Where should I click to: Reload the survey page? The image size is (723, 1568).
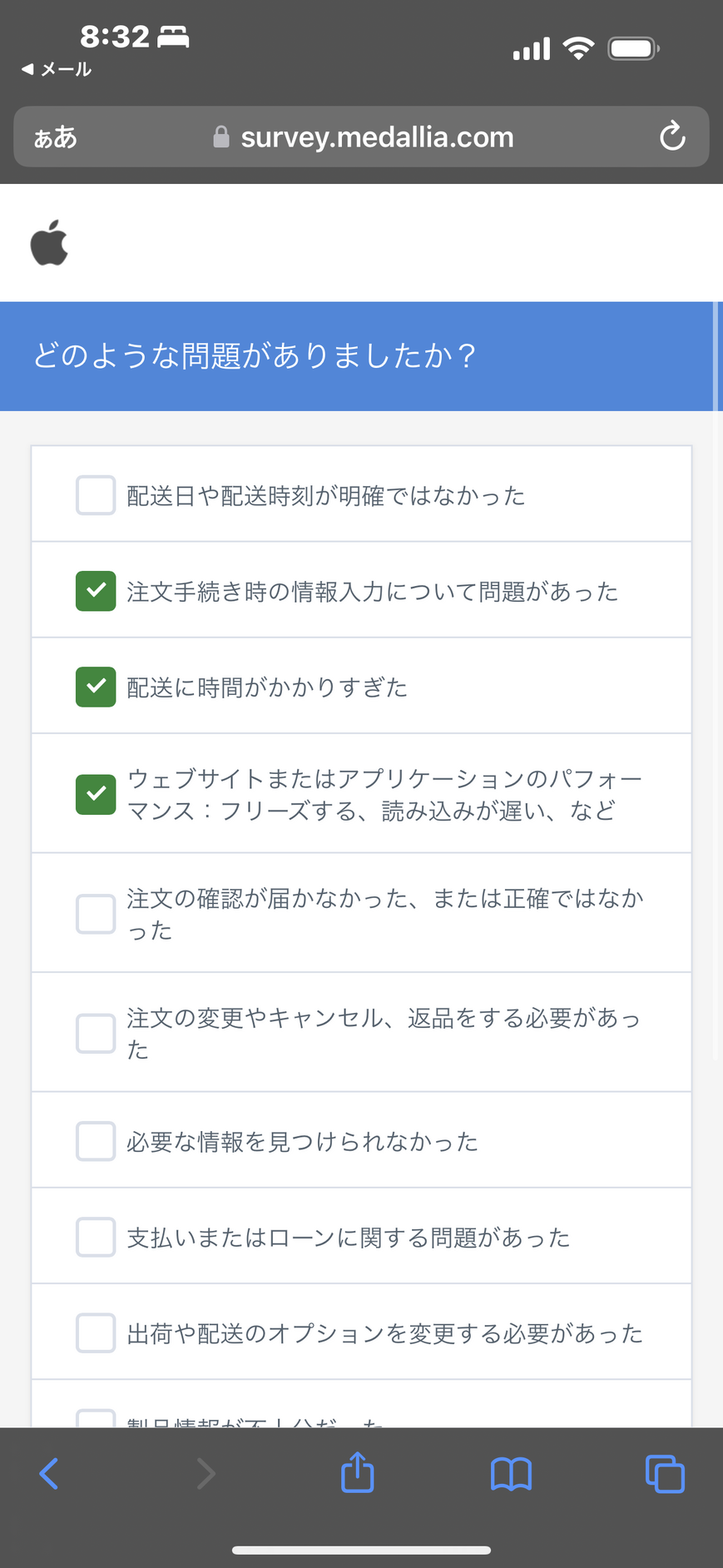tap(672, 136)
